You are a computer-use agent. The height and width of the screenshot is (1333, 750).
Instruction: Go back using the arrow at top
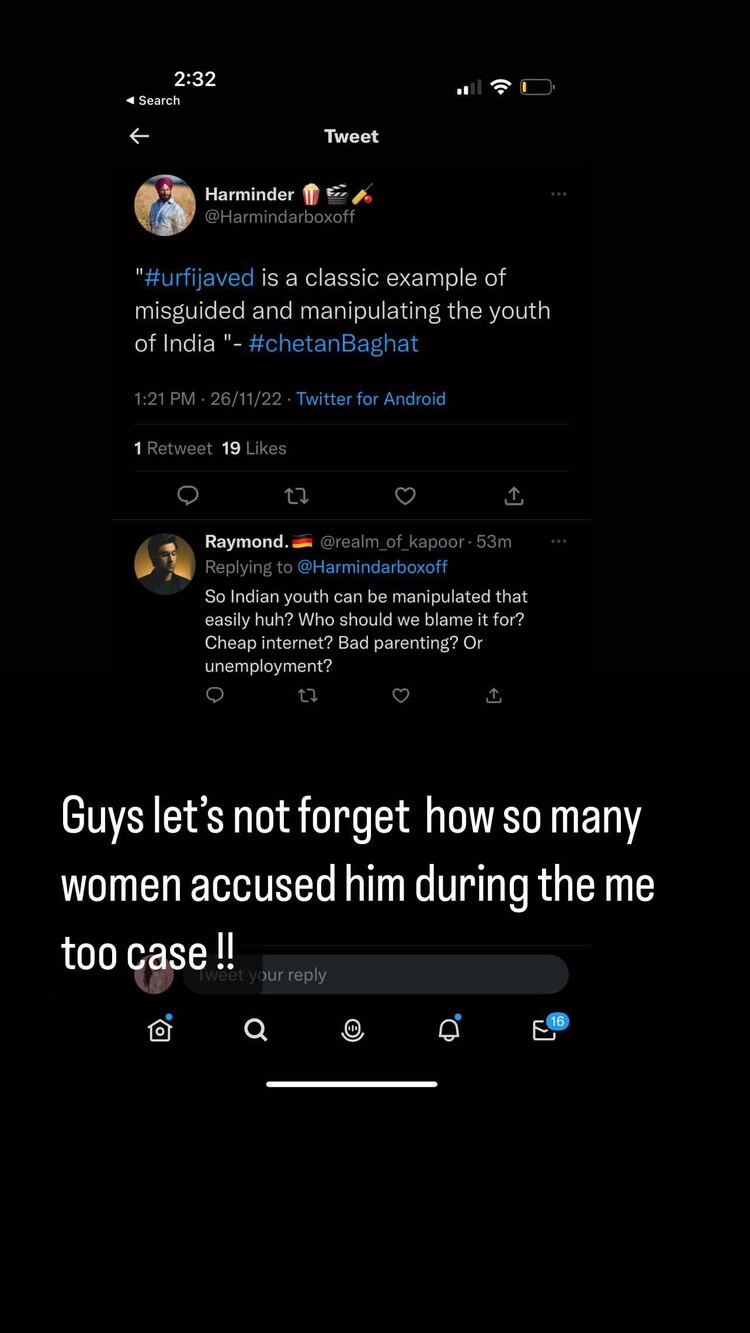[139, 136]
